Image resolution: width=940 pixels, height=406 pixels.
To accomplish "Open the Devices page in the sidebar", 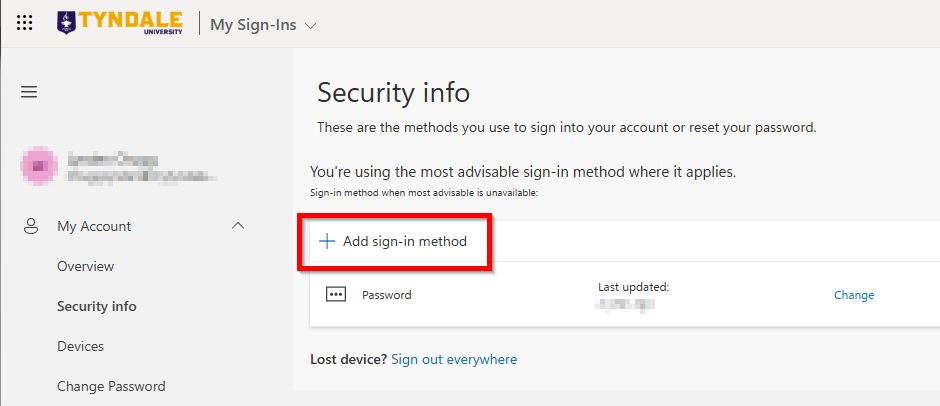I will pos(81,346).
